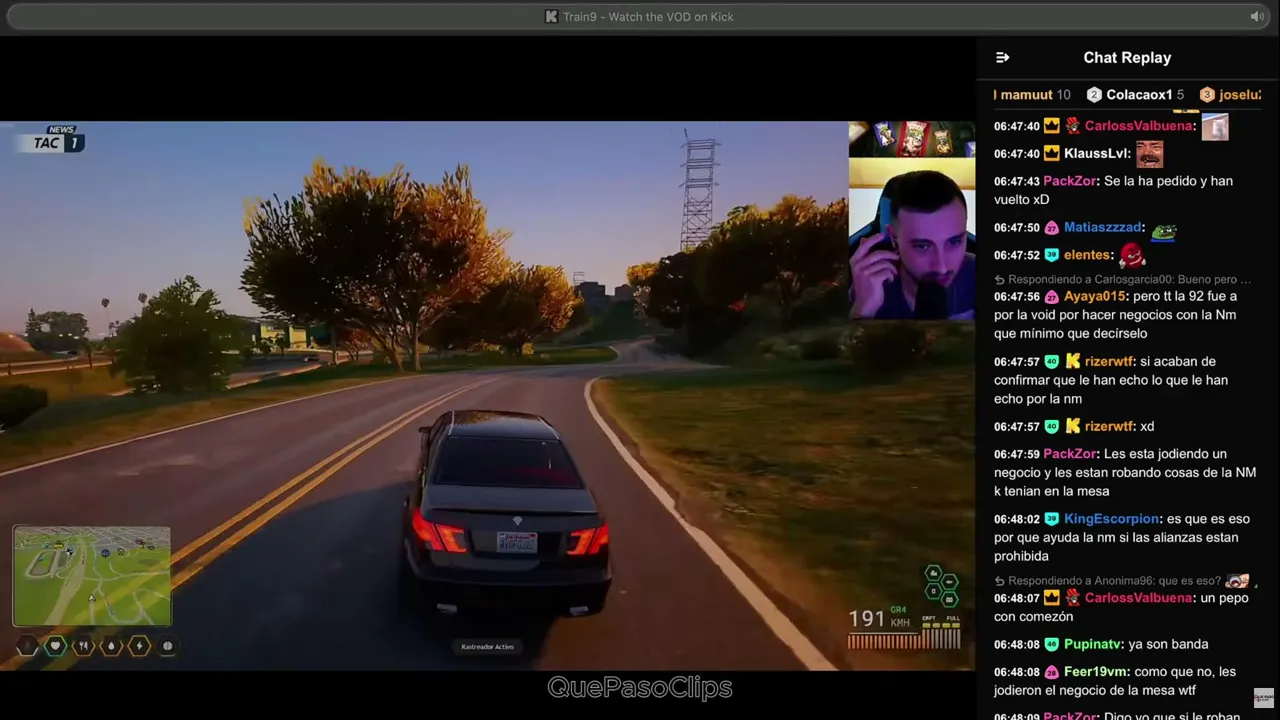Click the crown badge on CarlossValbuena's 06:47:40 message
Image resolution: width=1280 pixels, height=720 pixels.
click(x=1051, y=126)
